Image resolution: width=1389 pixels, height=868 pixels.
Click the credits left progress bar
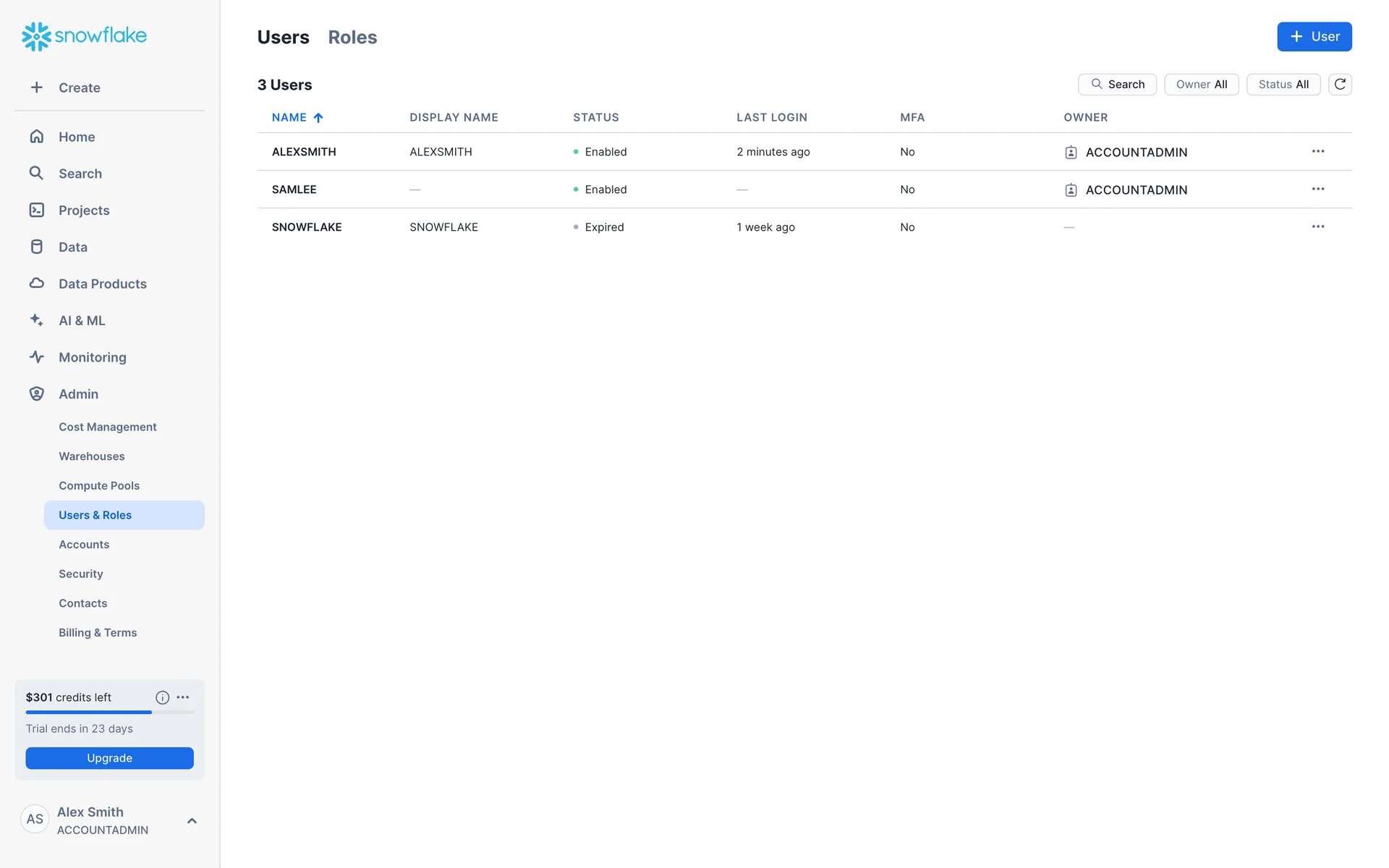(x=109, y=712)
